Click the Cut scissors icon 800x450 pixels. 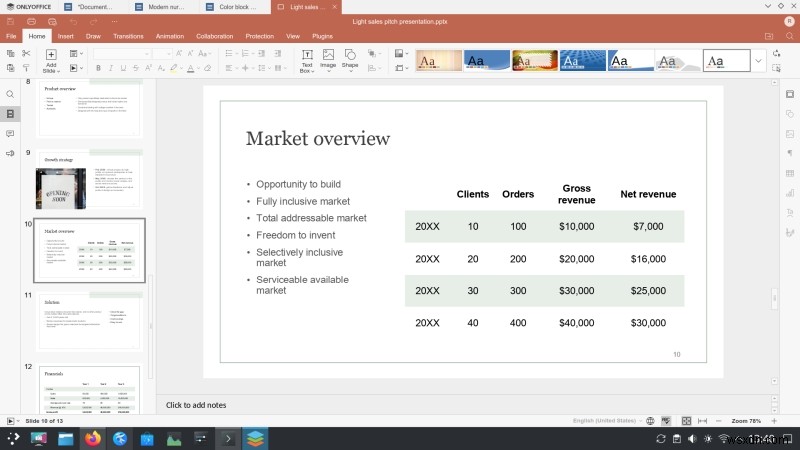(26, 54)
